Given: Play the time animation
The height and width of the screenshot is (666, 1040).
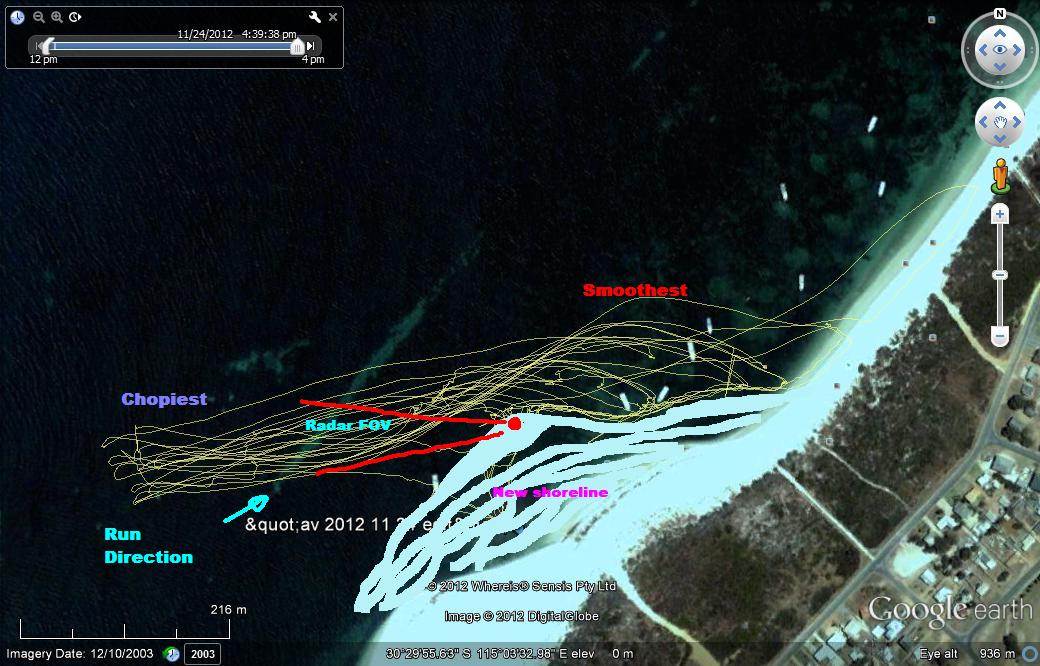Looking at the screenshot, I should pos(75,17).
